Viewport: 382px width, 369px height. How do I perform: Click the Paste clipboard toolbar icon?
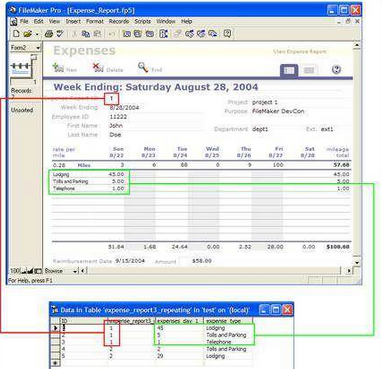click(x=97, y=34)
